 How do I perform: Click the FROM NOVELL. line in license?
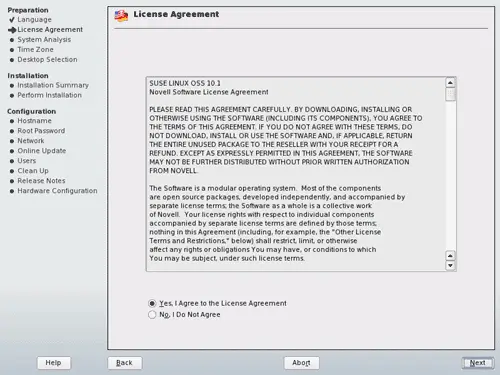point(173,171)
